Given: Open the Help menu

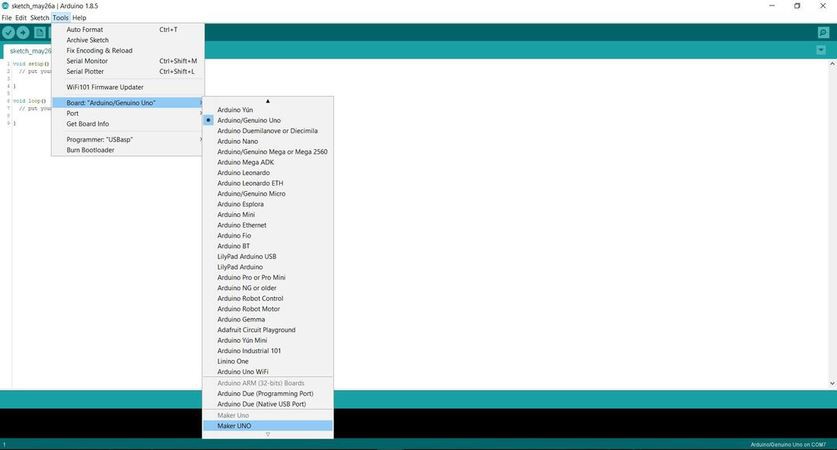Looking at the screenshot, I should coord(79,18).
